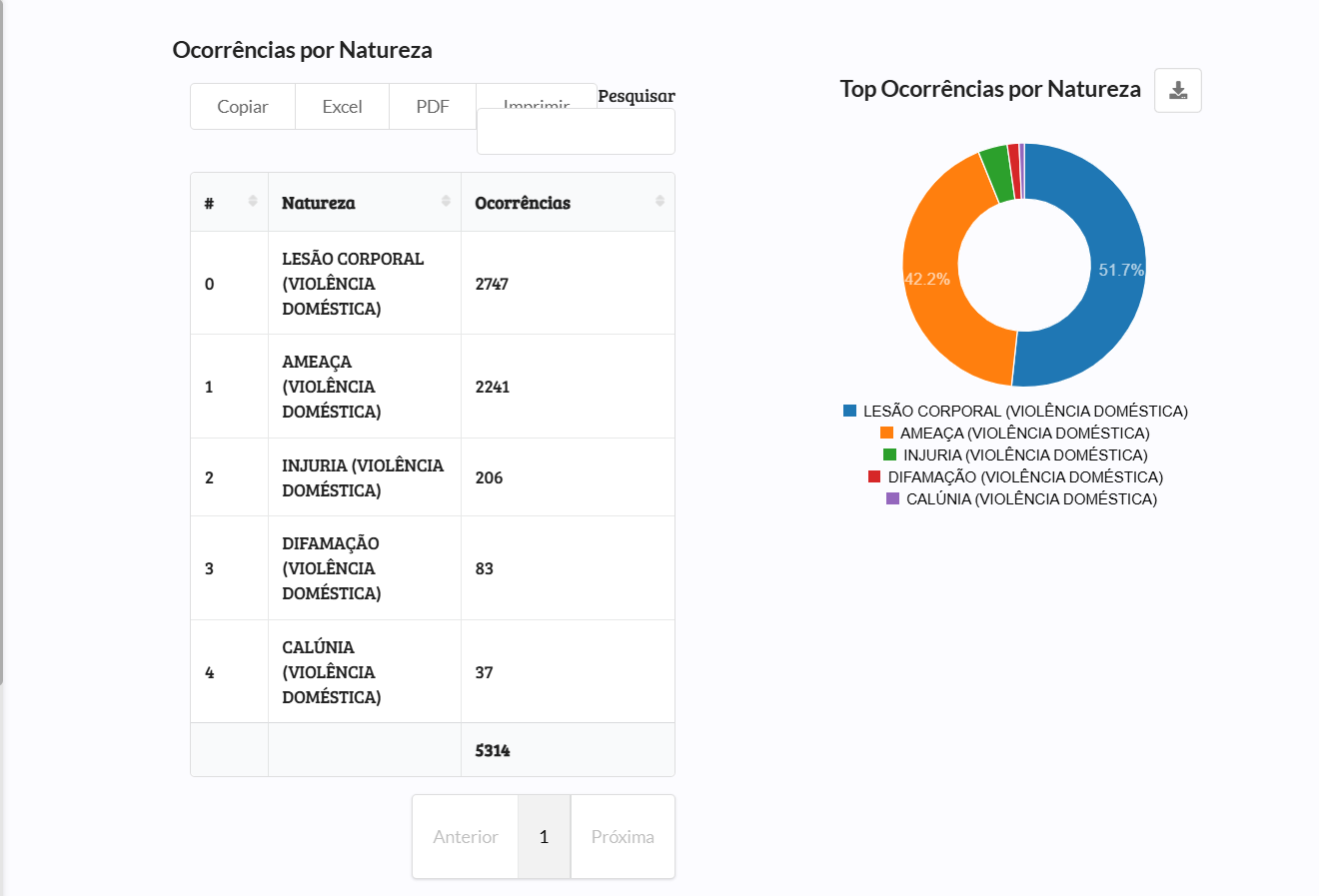Image resolution: width=1319 pixels, height=896 pixels.
Task: Select page 1 in pagination
Action: point(544,837)
